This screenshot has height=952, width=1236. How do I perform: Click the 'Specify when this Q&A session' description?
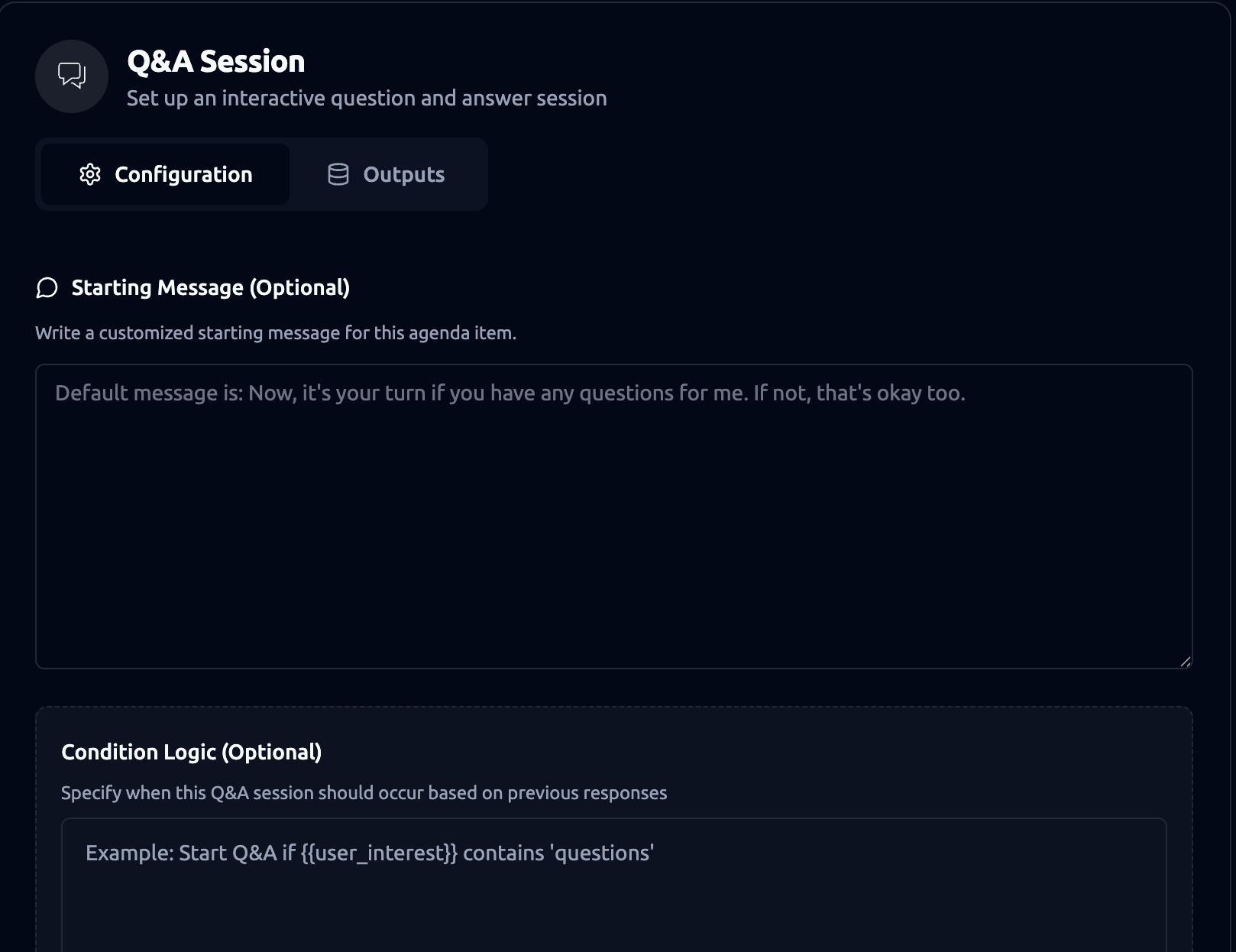click(364, 793)
